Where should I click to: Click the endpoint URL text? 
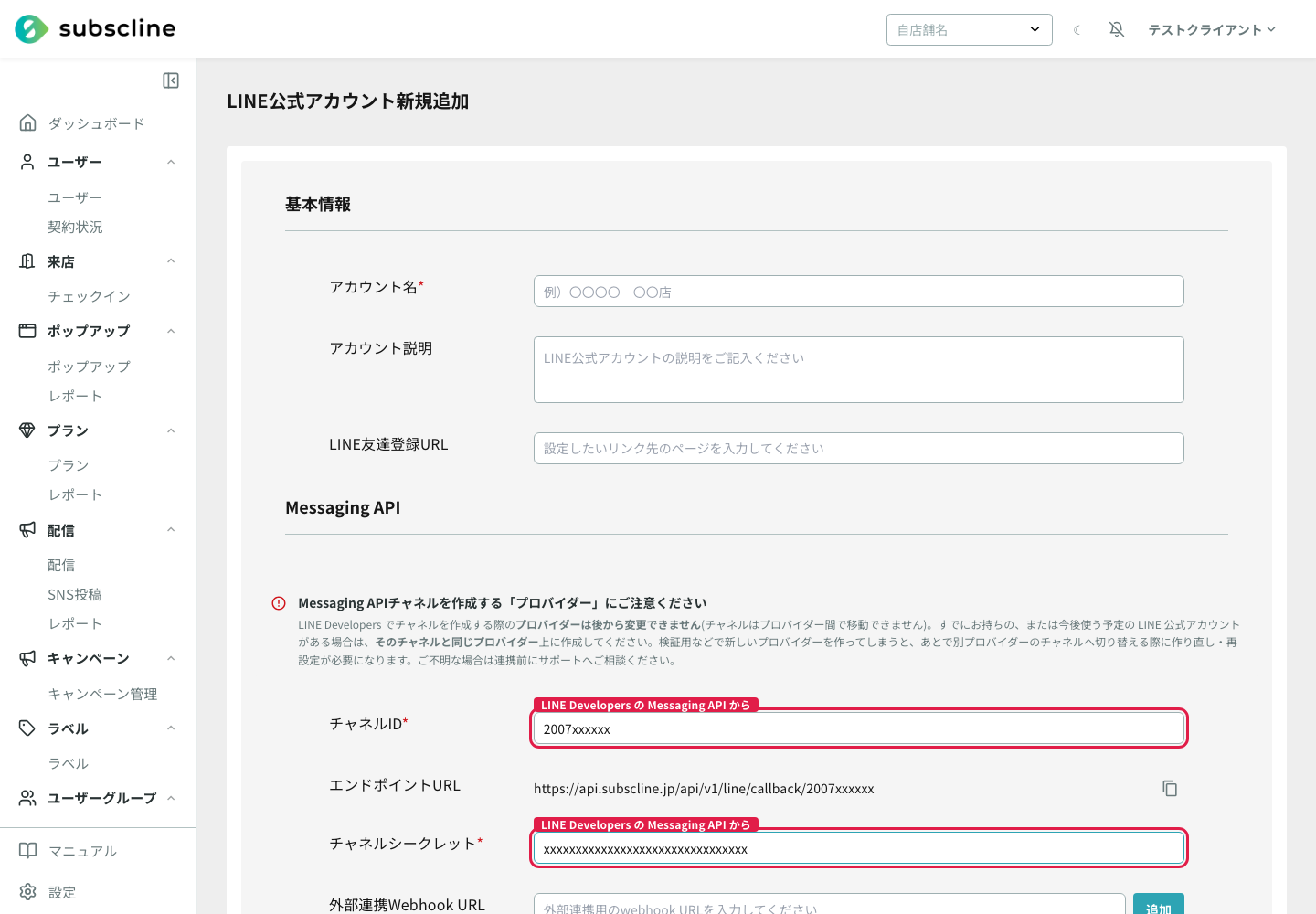(704, 789)
